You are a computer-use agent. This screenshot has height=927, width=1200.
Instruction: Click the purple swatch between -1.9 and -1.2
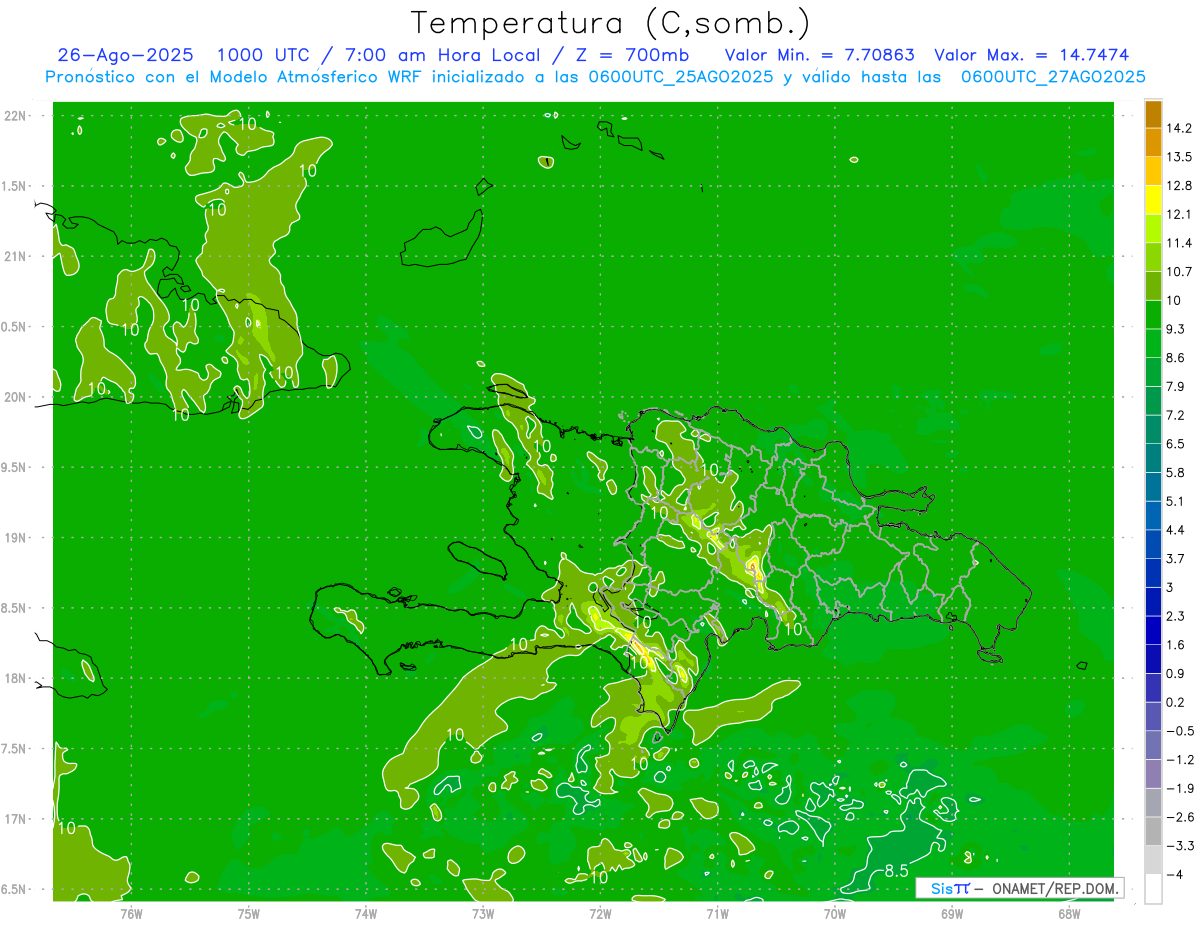coord(1153,774)
